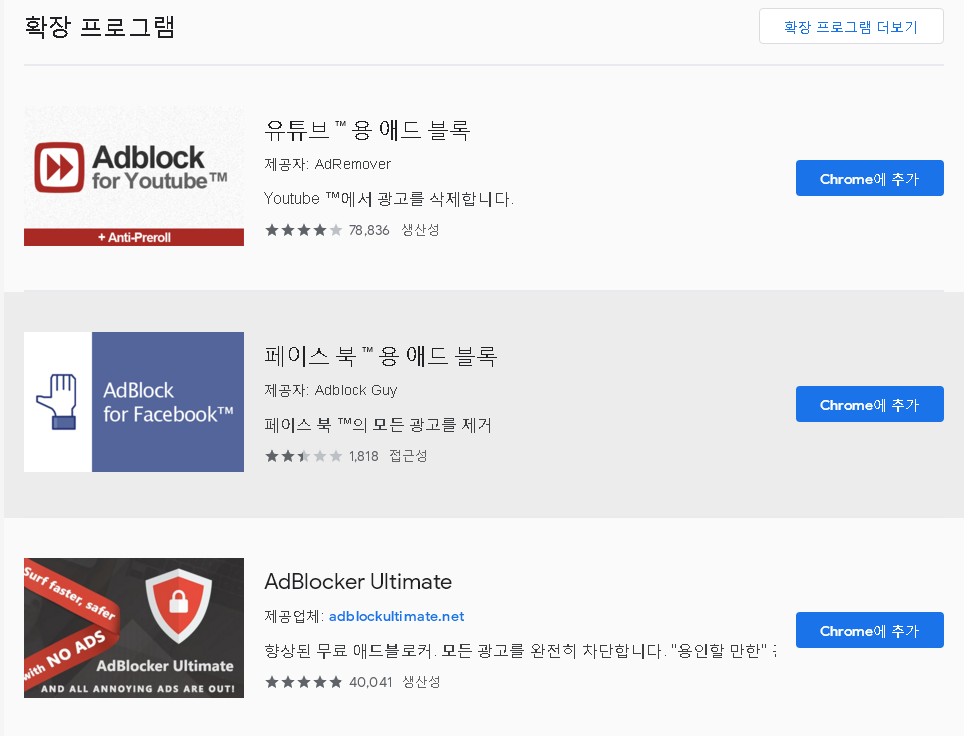Screen dimensions: 970x736
Task: Click 제공자: Adblock Guy text
Action: pyautogui.click(x=330, y=390)
